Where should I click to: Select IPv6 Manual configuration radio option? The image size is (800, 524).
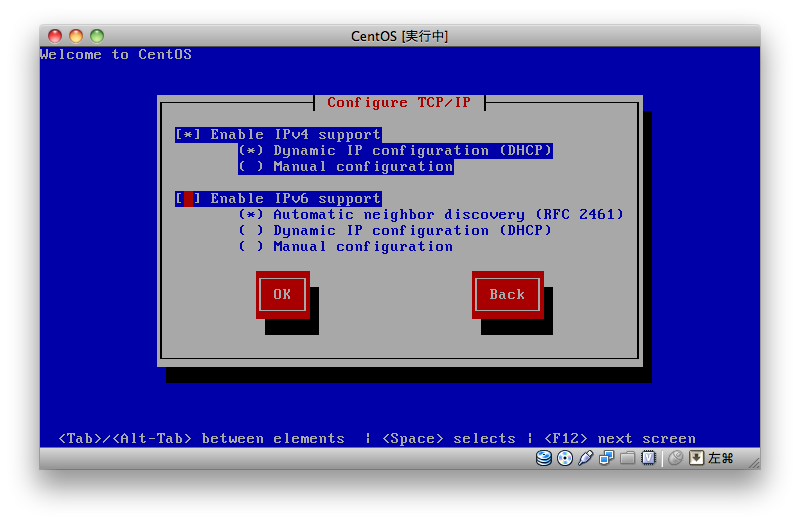click(345, 246)
